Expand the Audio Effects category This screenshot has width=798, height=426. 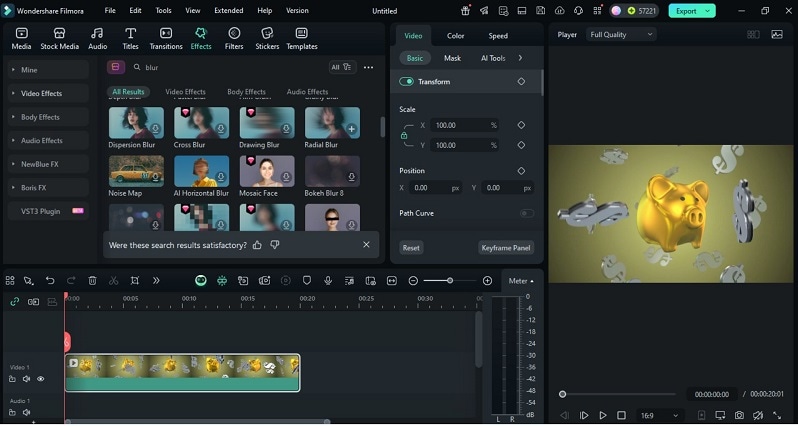[48, 140]
